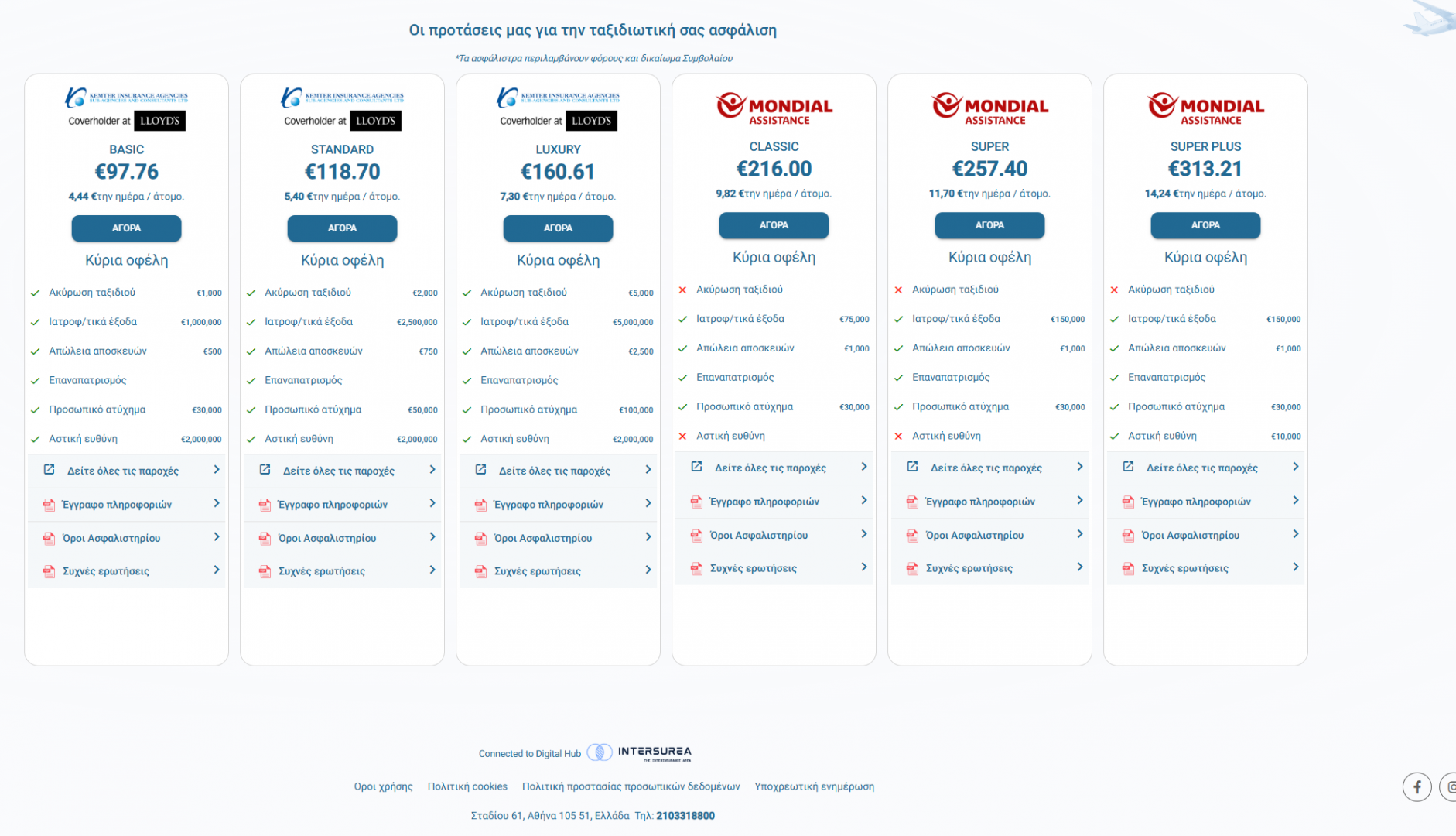Click the PDF icon for BASIC Όροι Ασφαλιστηρίου
The image size is (1456, 836).
[49, 538]
